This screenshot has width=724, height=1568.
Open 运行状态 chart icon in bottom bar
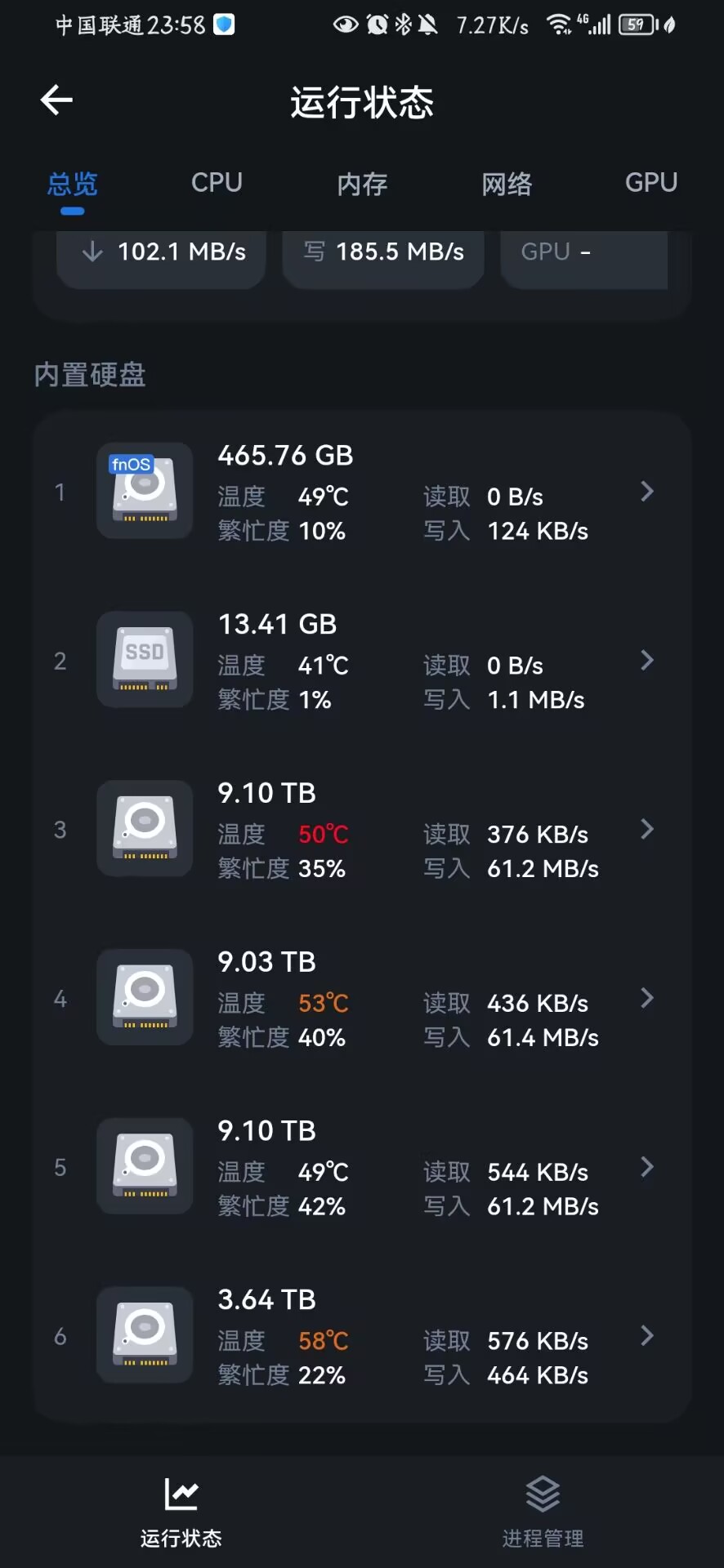click(x=181, y=1494)
